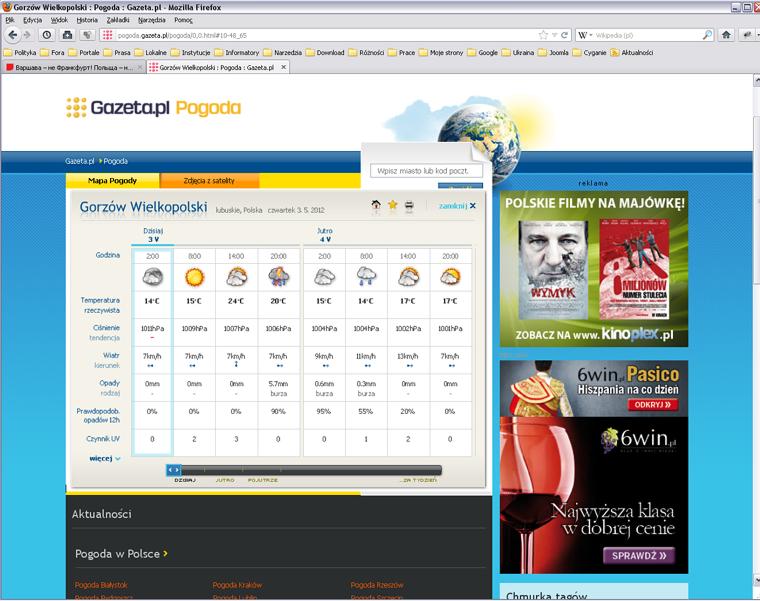Open the Pogoda Białystok link

[101, 585]
